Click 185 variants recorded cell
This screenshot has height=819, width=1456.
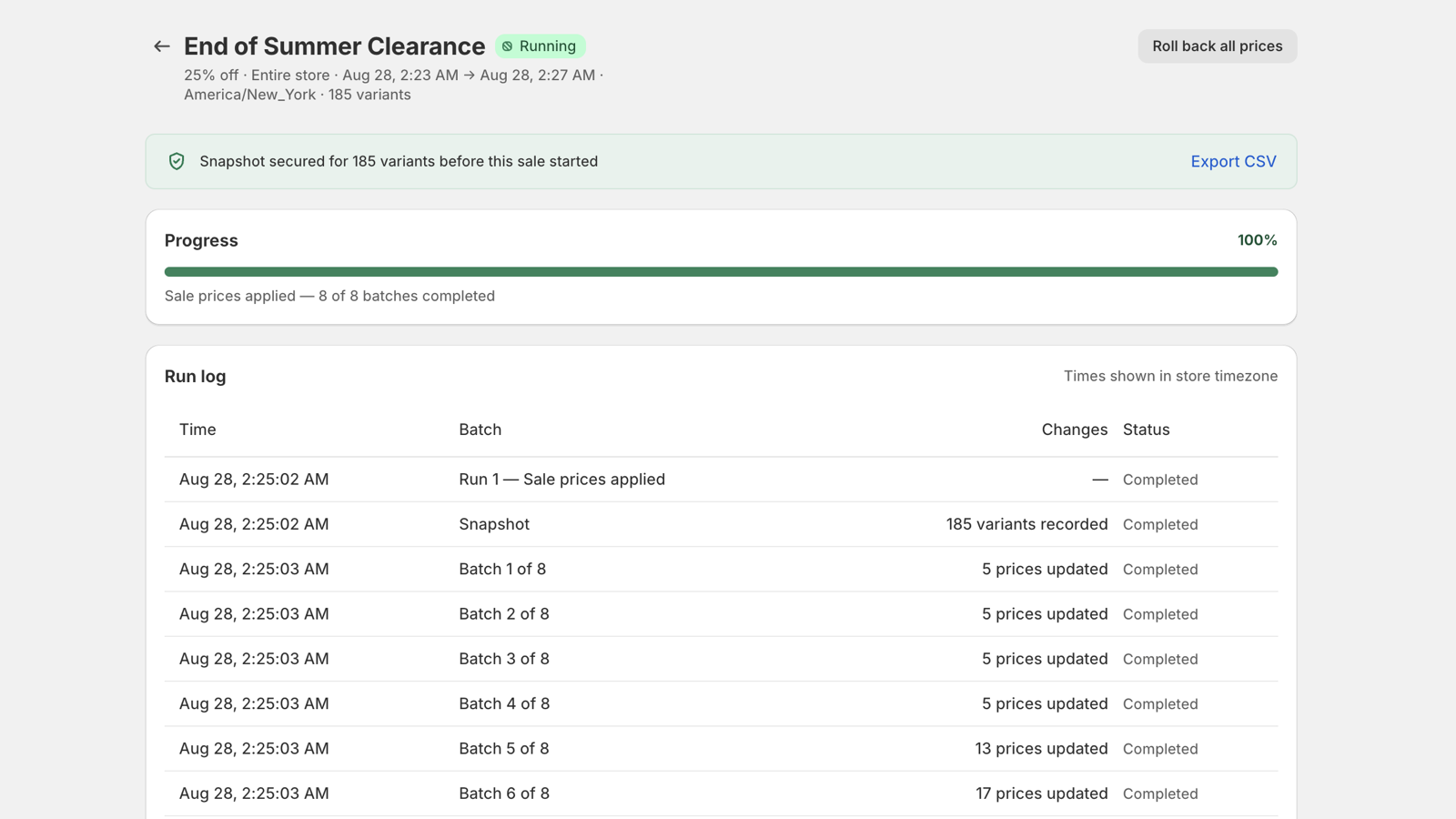[1026, 524]
